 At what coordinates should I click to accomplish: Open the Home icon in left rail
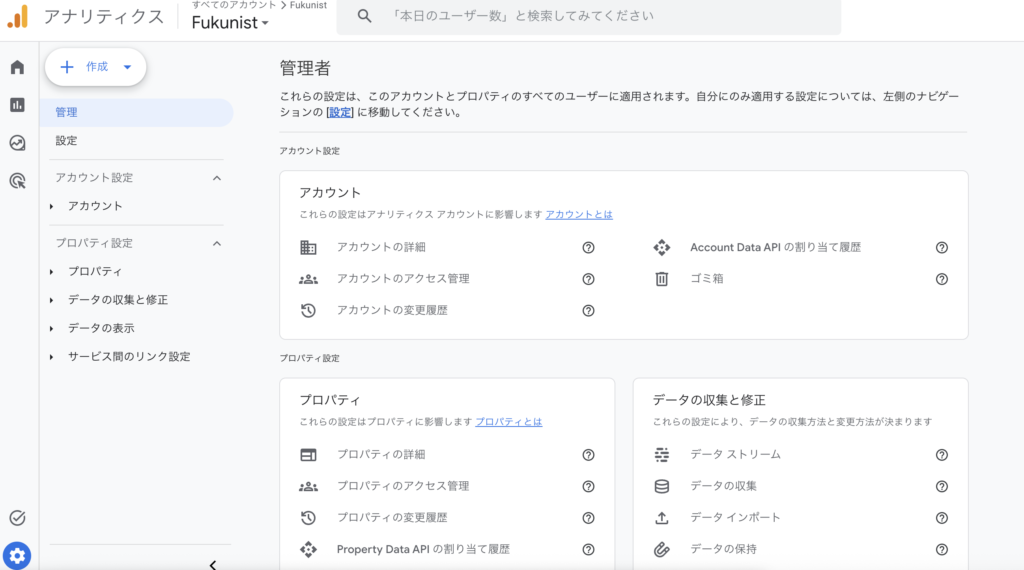coord(18,67)
